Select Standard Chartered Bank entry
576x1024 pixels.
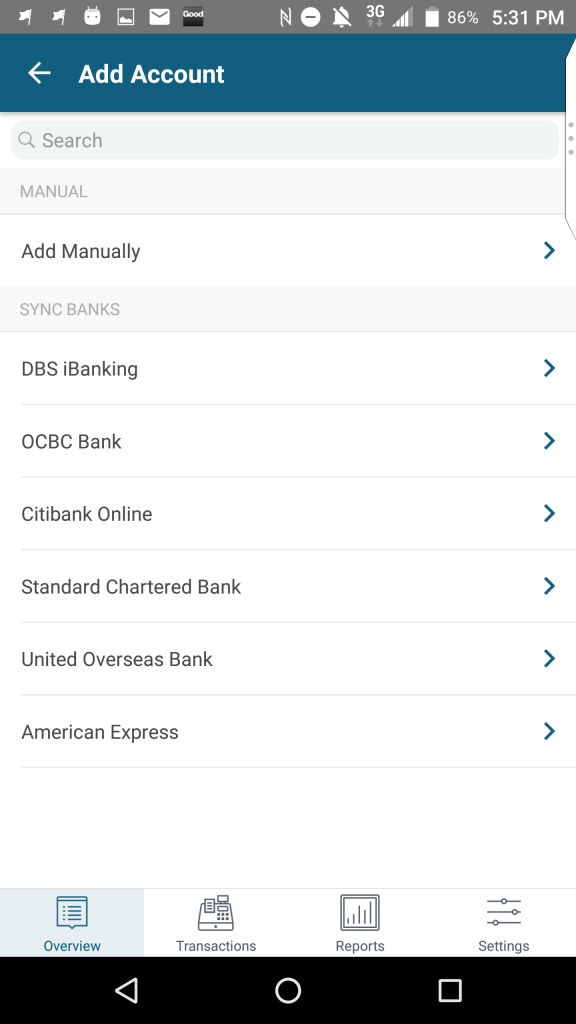288,586
